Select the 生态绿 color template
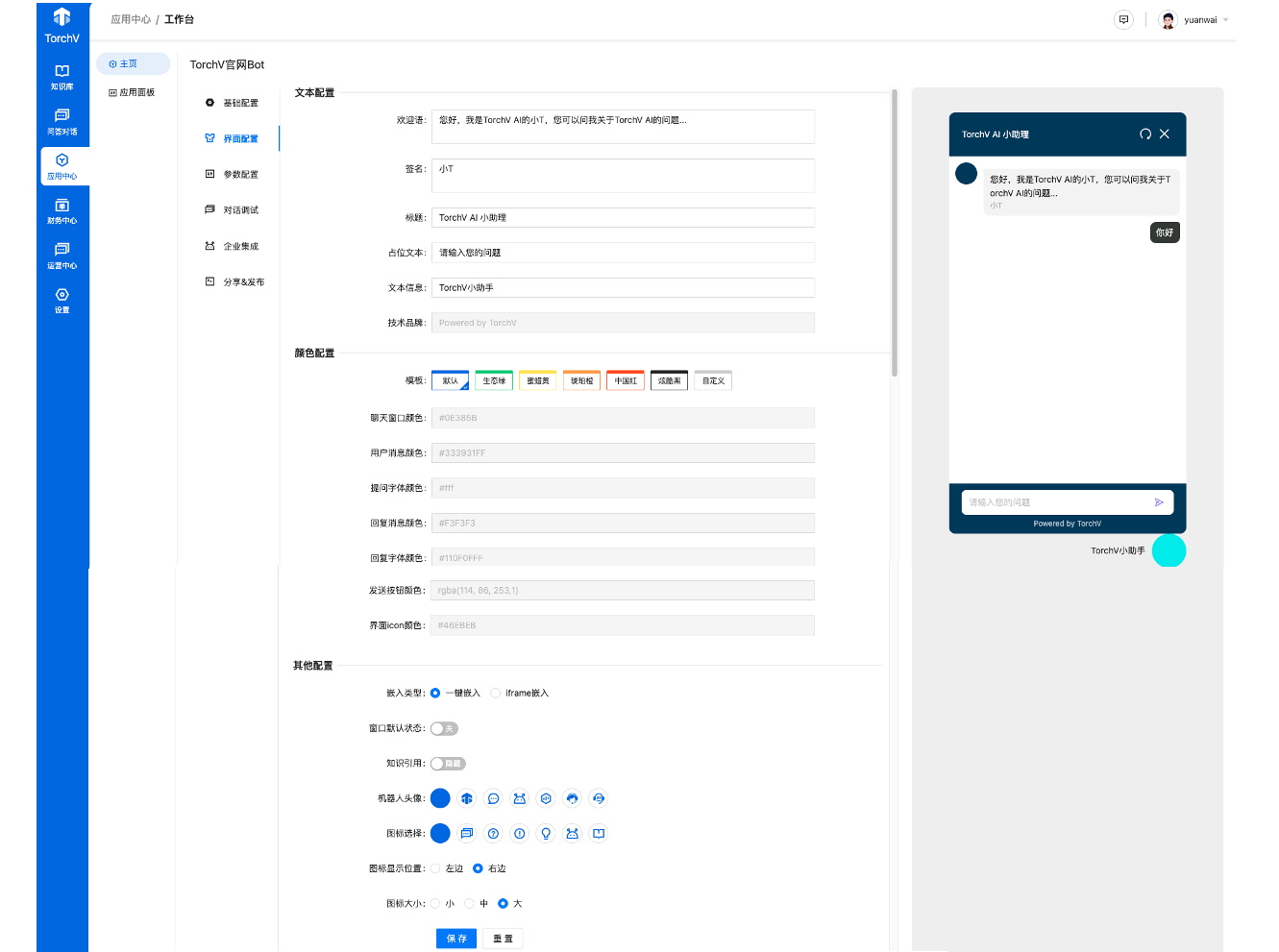The width and height of the screenshot is (1279, 952). pos(494,380)
